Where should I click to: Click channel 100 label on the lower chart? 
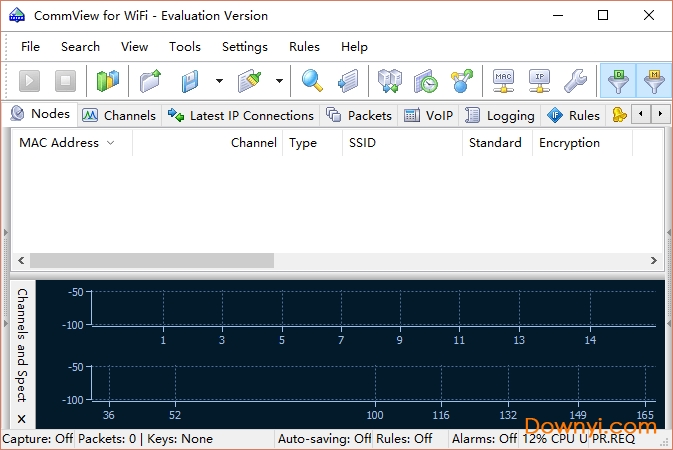(x=375, y=415)
